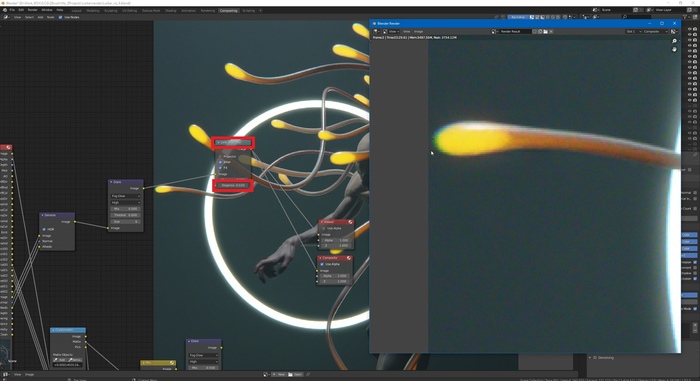Add a new workspace with the plus button
The image size is (700, 381).
[260, 10]
